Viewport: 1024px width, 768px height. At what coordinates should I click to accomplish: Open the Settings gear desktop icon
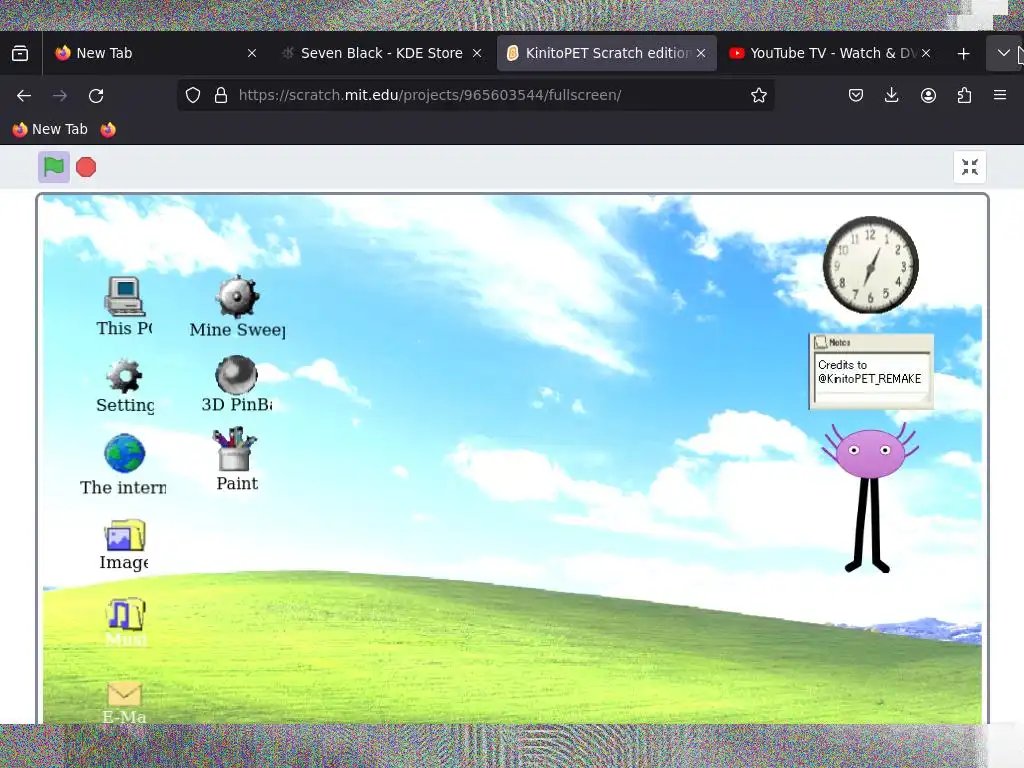pos(125,386)
